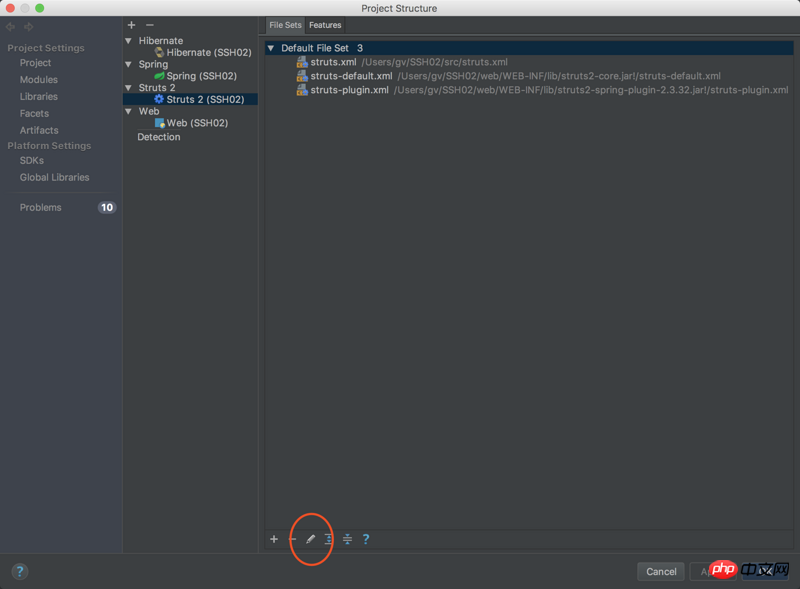Click the struts2-spring-plugin-2.3.32.jar path text
The height and width of the screenshot is (589, 800).
591,90
